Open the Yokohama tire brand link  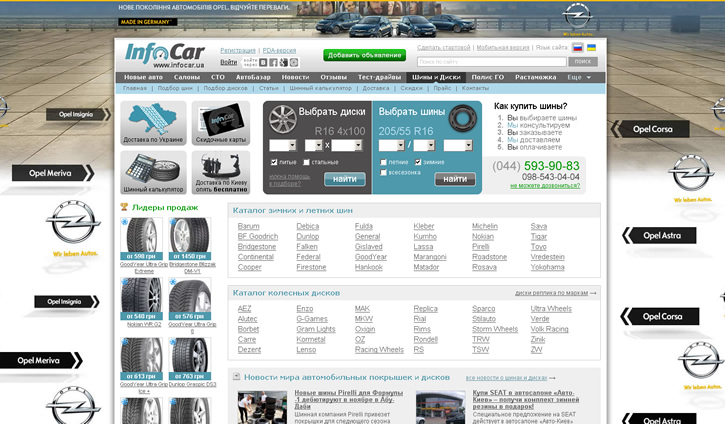(x=547, y=267)
